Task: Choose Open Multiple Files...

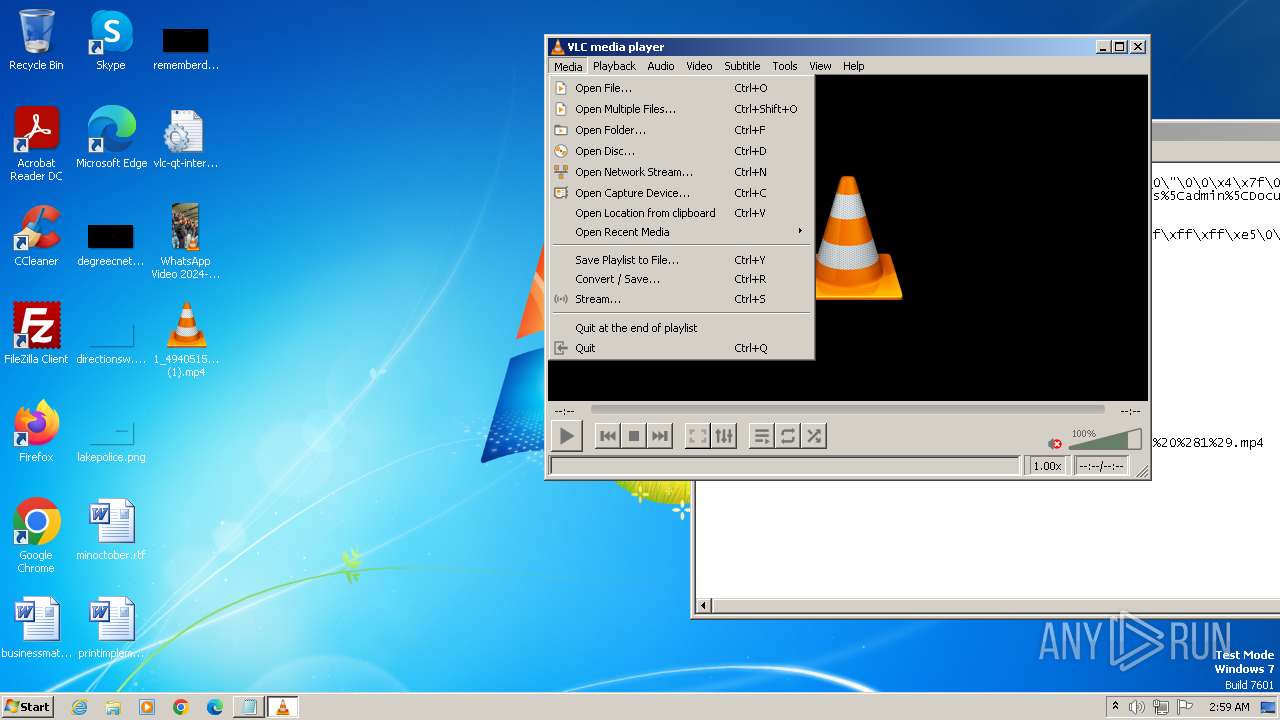Action: pos(682,109)
